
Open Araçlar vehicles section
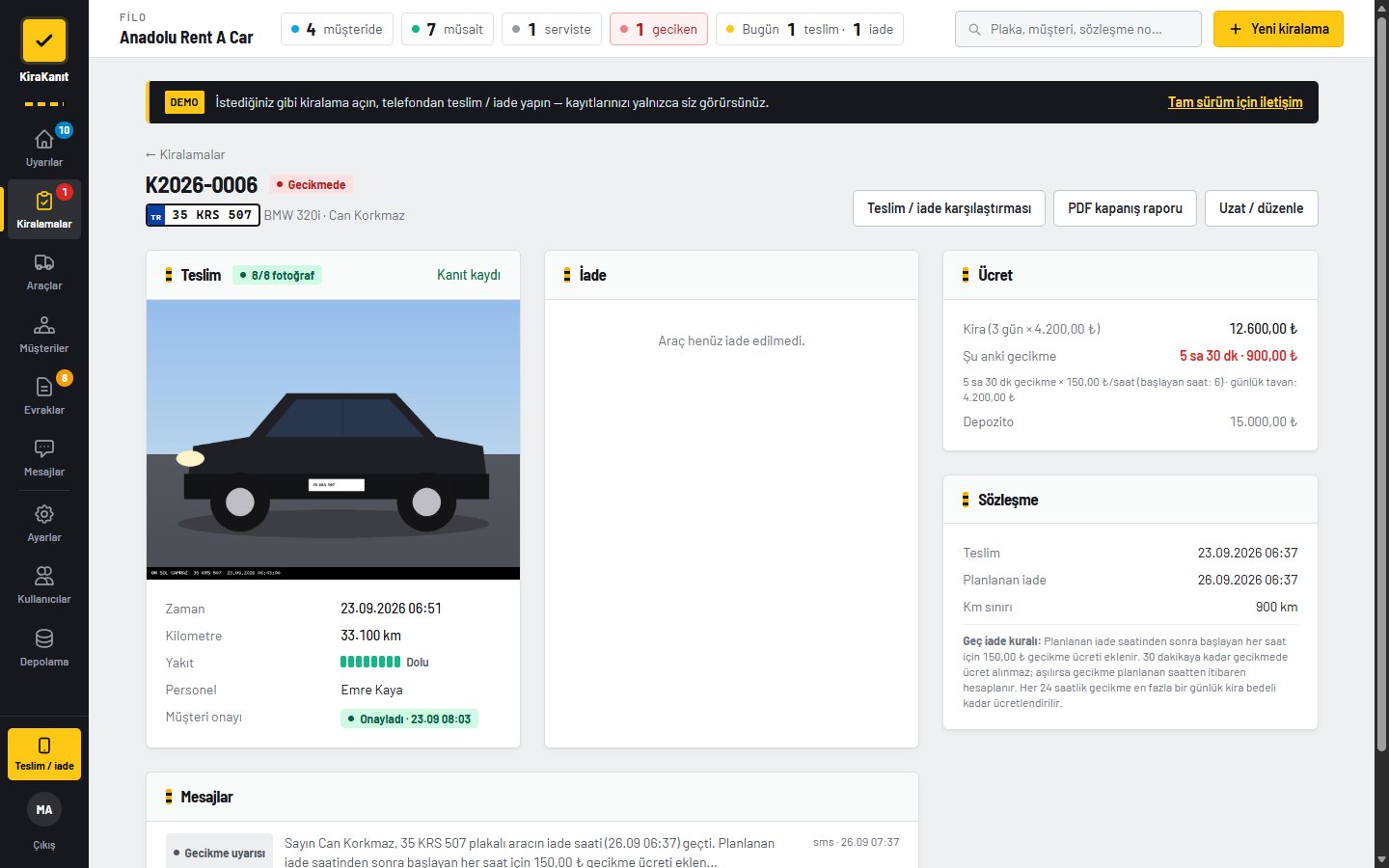tap(44, 272)
